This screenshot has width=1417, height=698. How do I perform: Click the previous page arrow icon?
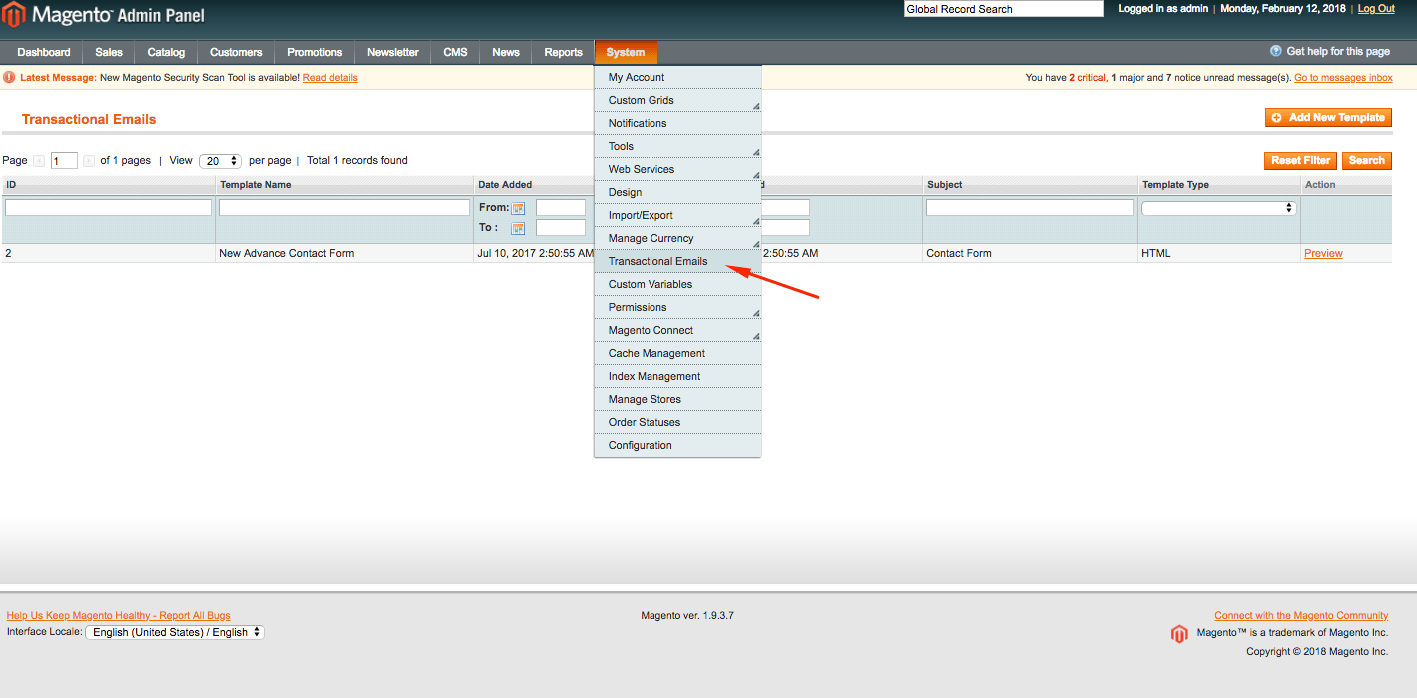click(x=39, y=161)
